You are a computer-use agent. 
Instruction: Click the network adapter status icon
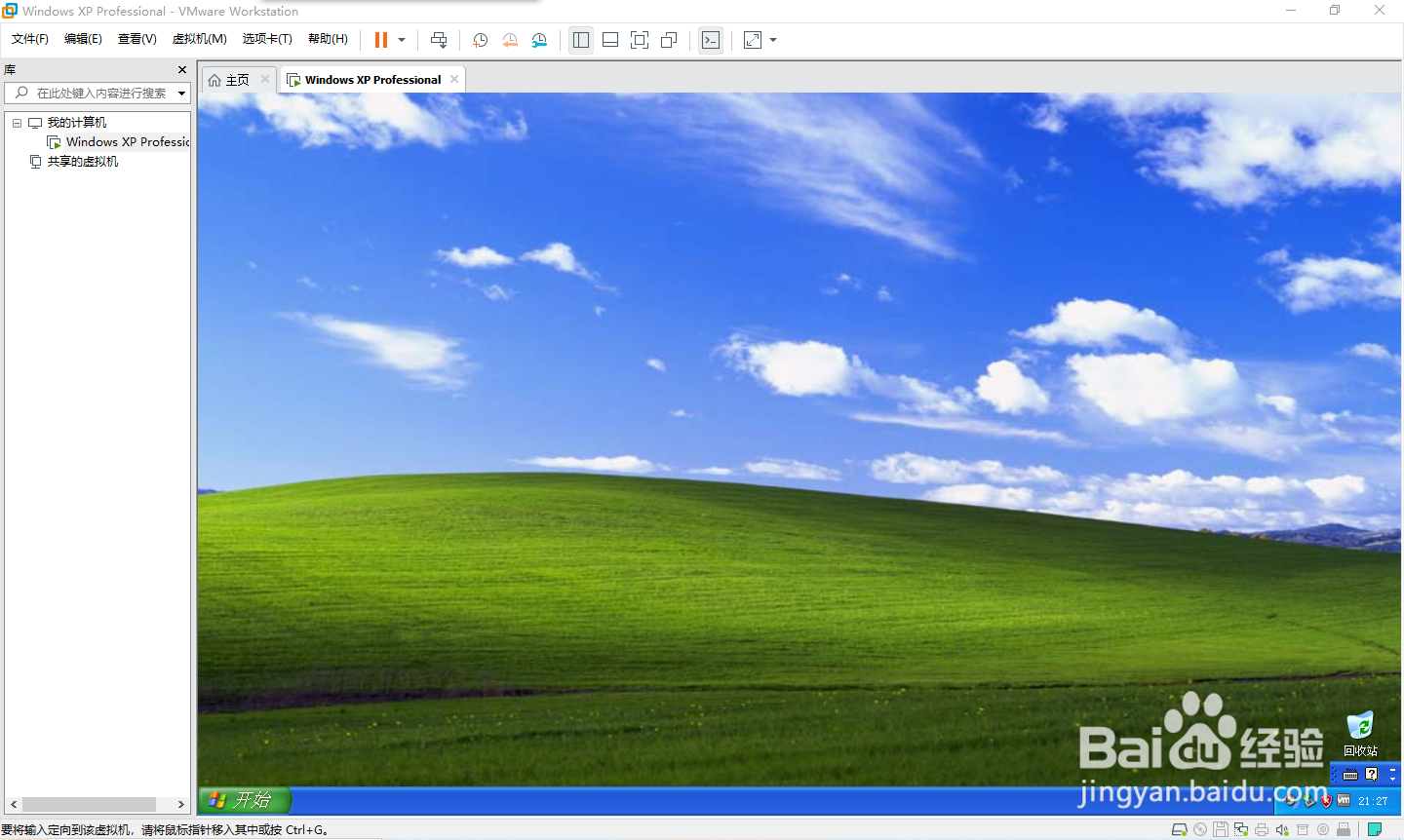click(1241, 829)
